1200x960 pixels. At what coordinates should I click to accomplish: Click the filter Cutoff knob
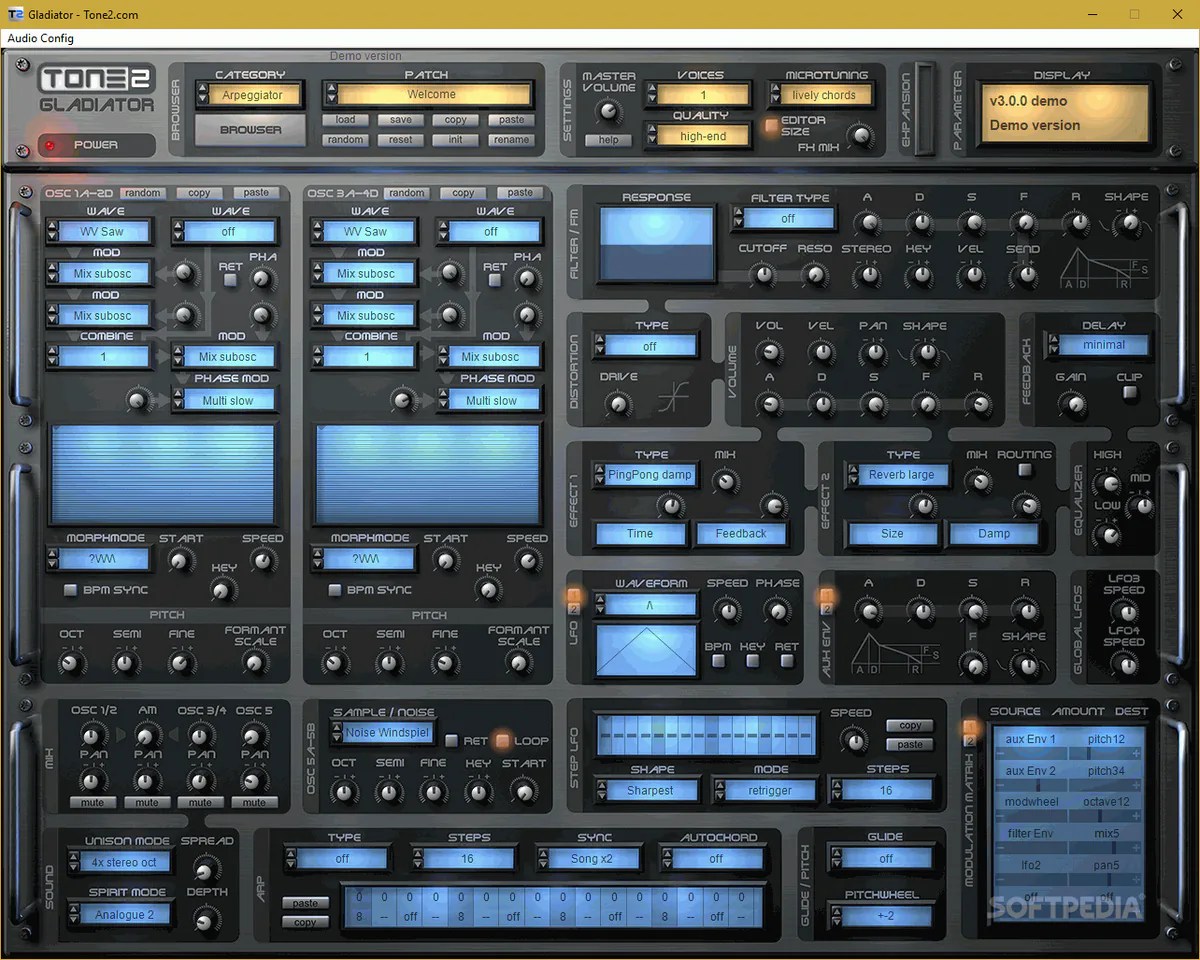click(x=763, y=274)
